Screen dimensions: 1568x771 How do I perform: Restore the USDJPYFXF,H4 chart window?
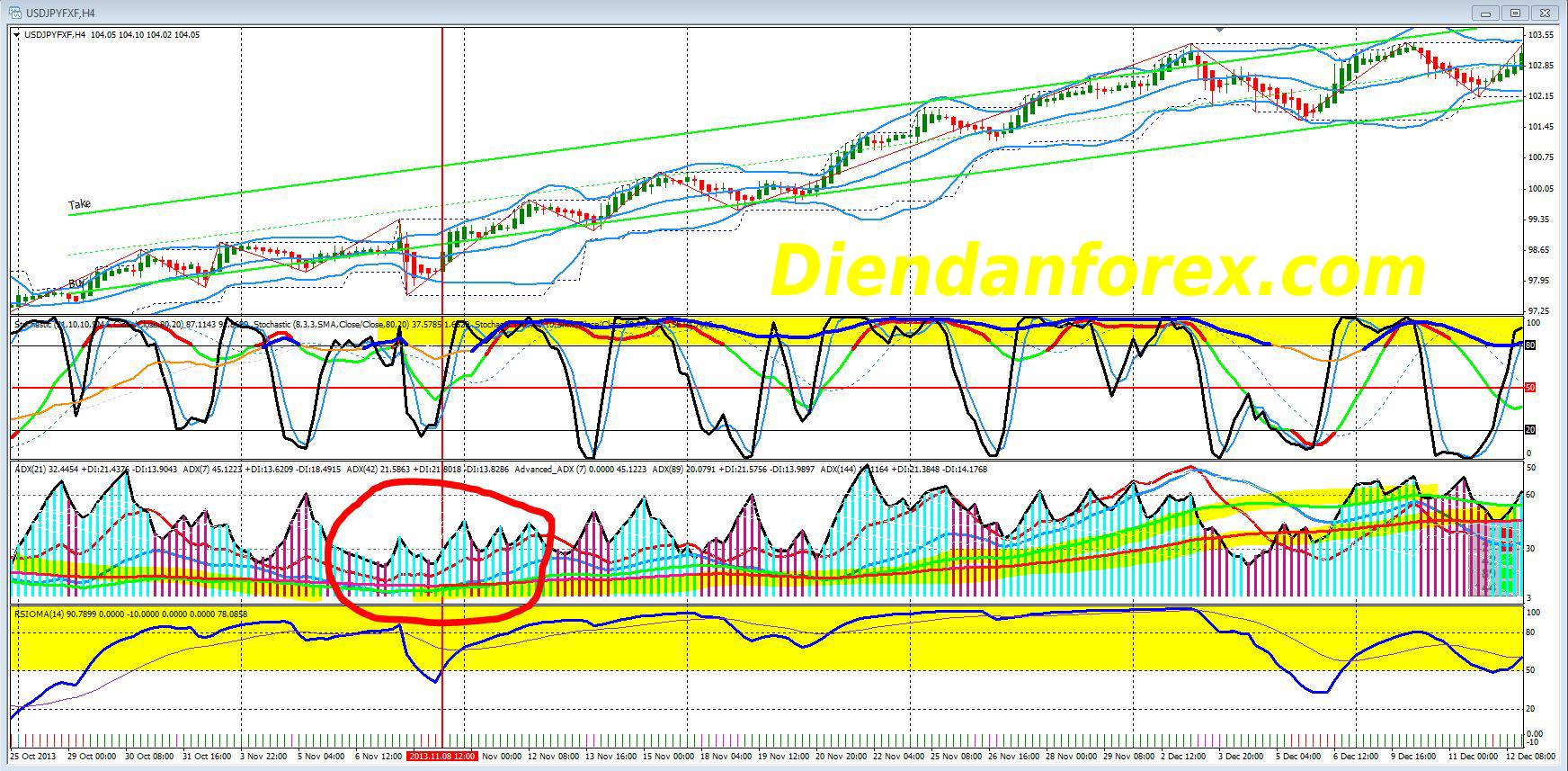[x=1515, y=13]
